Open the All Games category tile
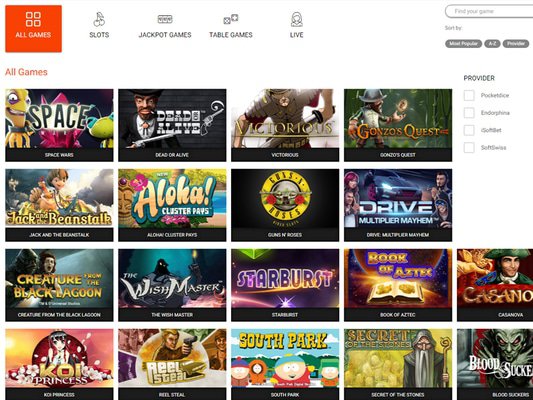This screenshot has height=400, width=533. tap(33, 29)
